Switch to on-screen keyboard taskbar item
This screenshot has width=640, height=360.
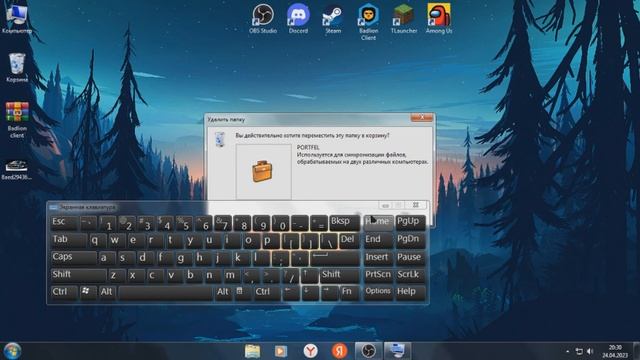coord(397,351)
